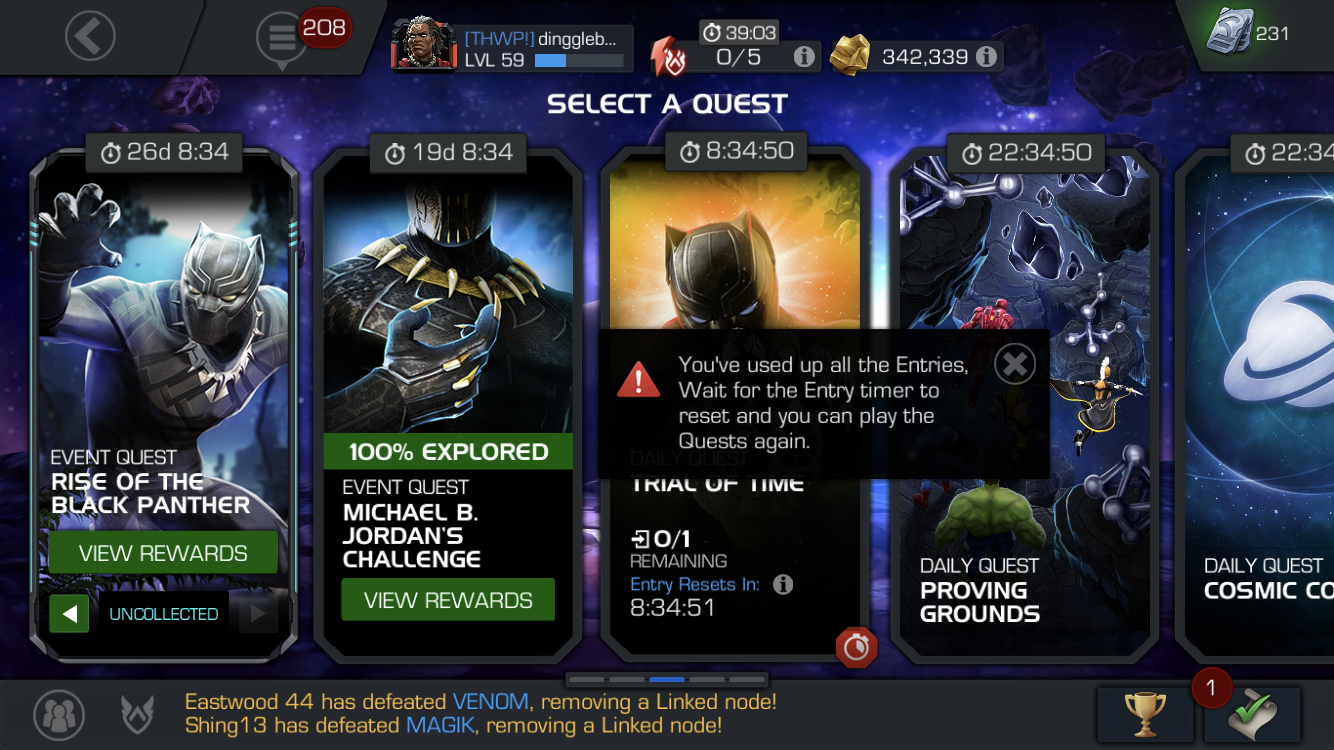Dismiss the entries used up warning
Image resolution: width=1334 pixels, height=750 pixels.
pyautogui.click(x=1015, y=365)
